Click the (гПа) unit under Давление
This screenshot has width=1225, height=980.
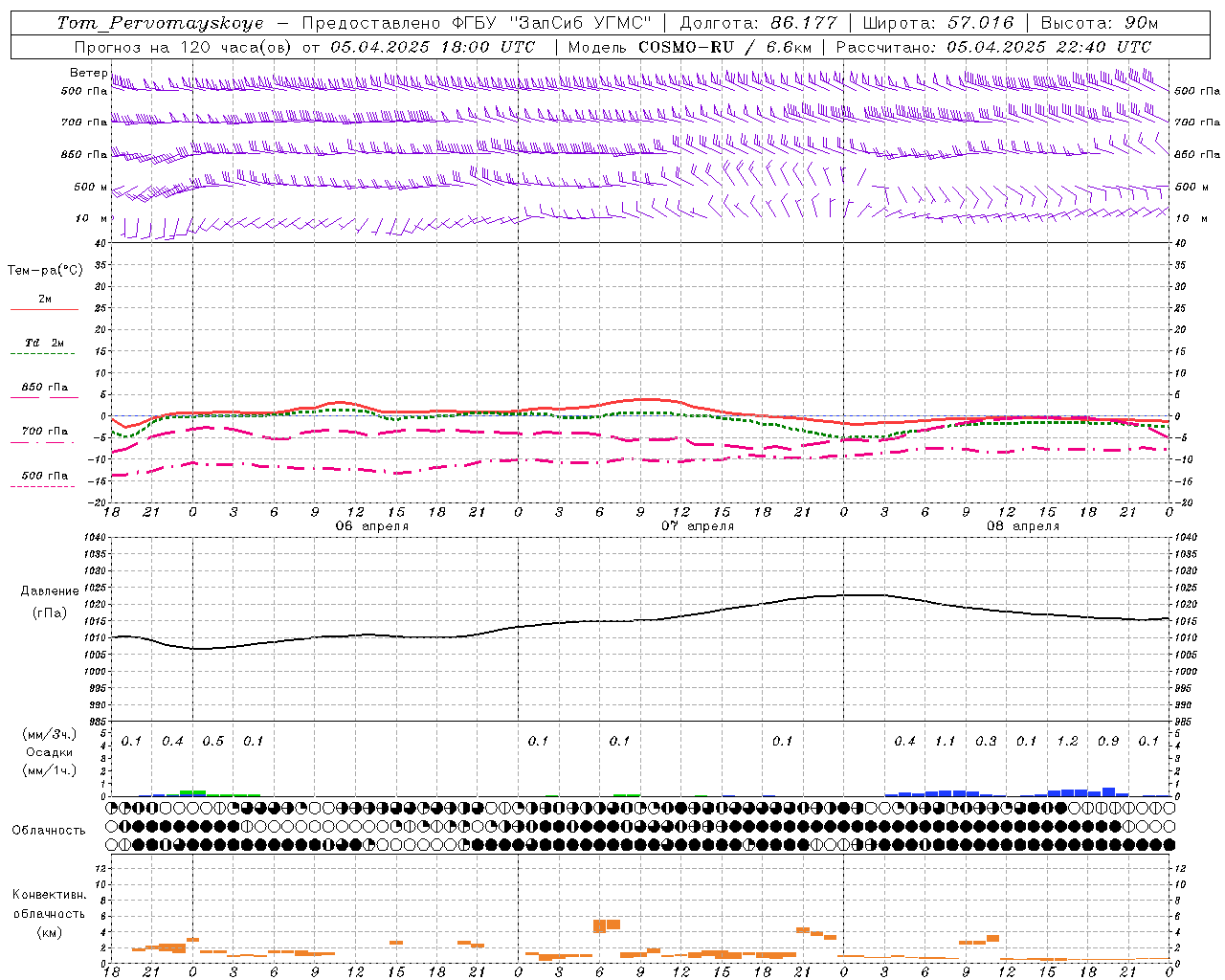click(x=50, y=613)
